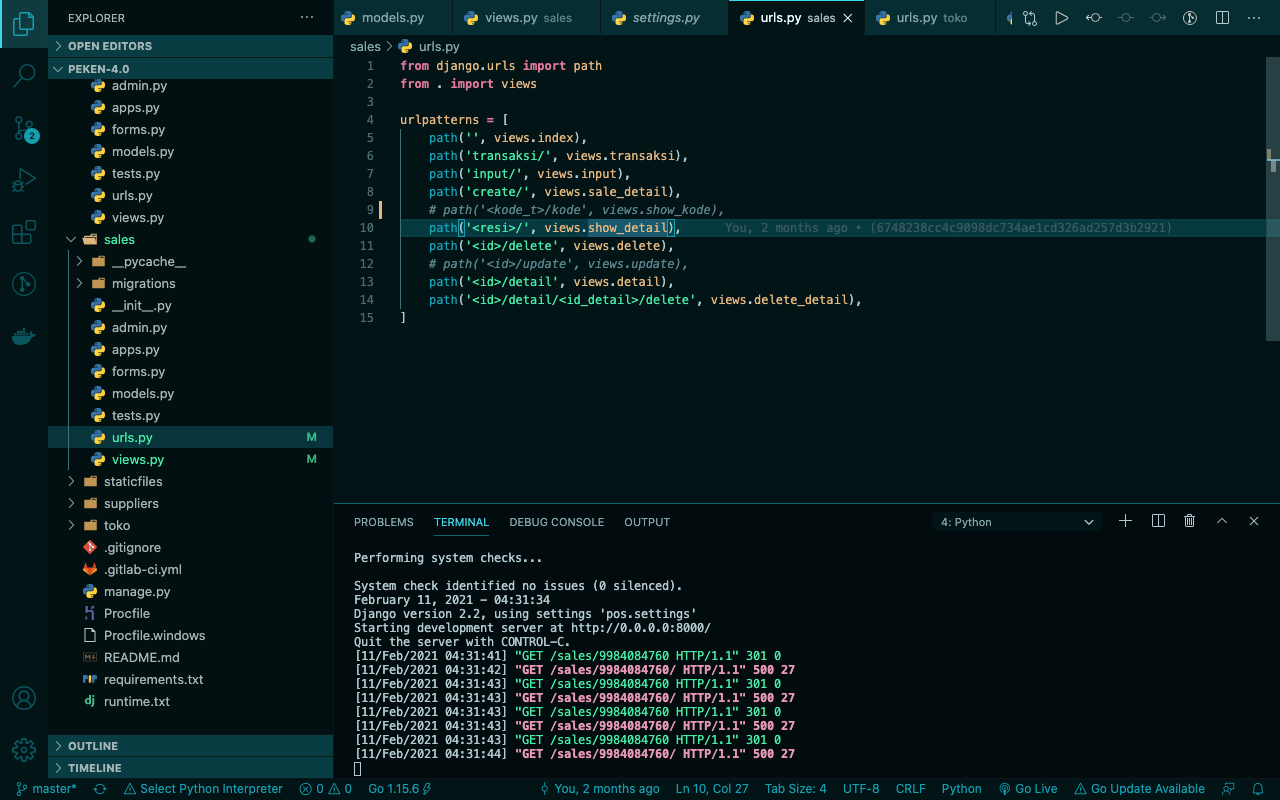The height and width of the screenshot is (800, 1280).
Task: Open the terminal selector showing 4: Python
Action: [1015, 521]
